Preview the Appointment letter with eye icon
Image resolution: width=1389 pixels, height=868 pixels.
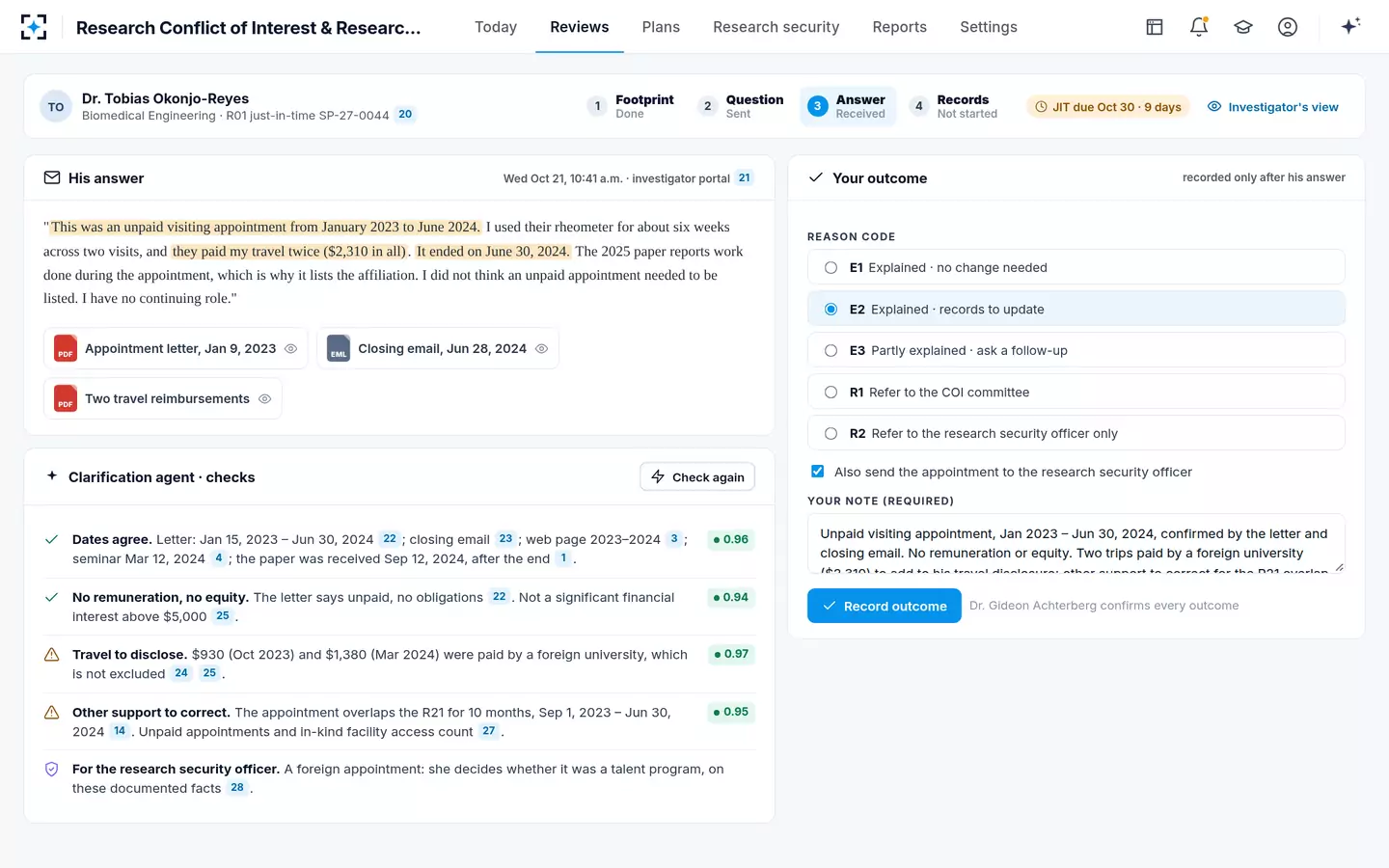coord(290,348)
